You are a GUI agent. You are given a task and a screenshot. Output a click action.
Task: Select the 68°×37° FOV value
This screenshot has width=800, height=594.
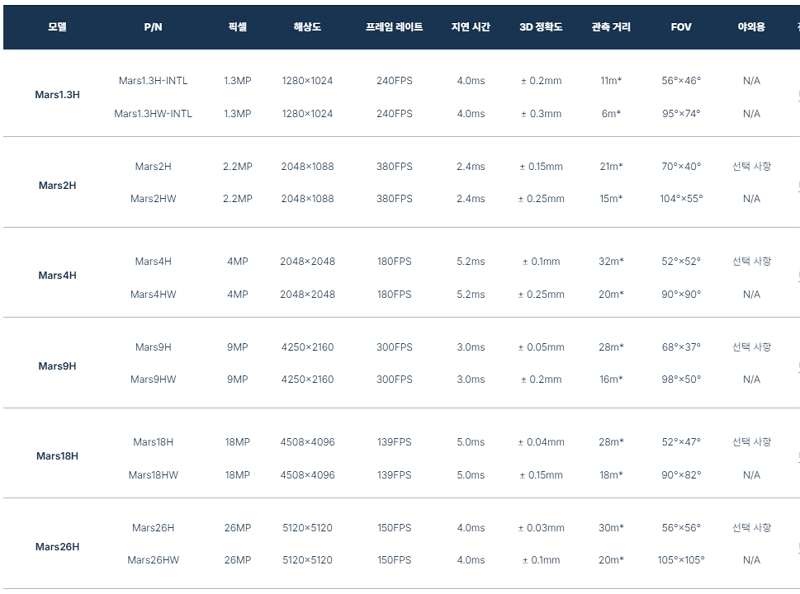(681, 347)
